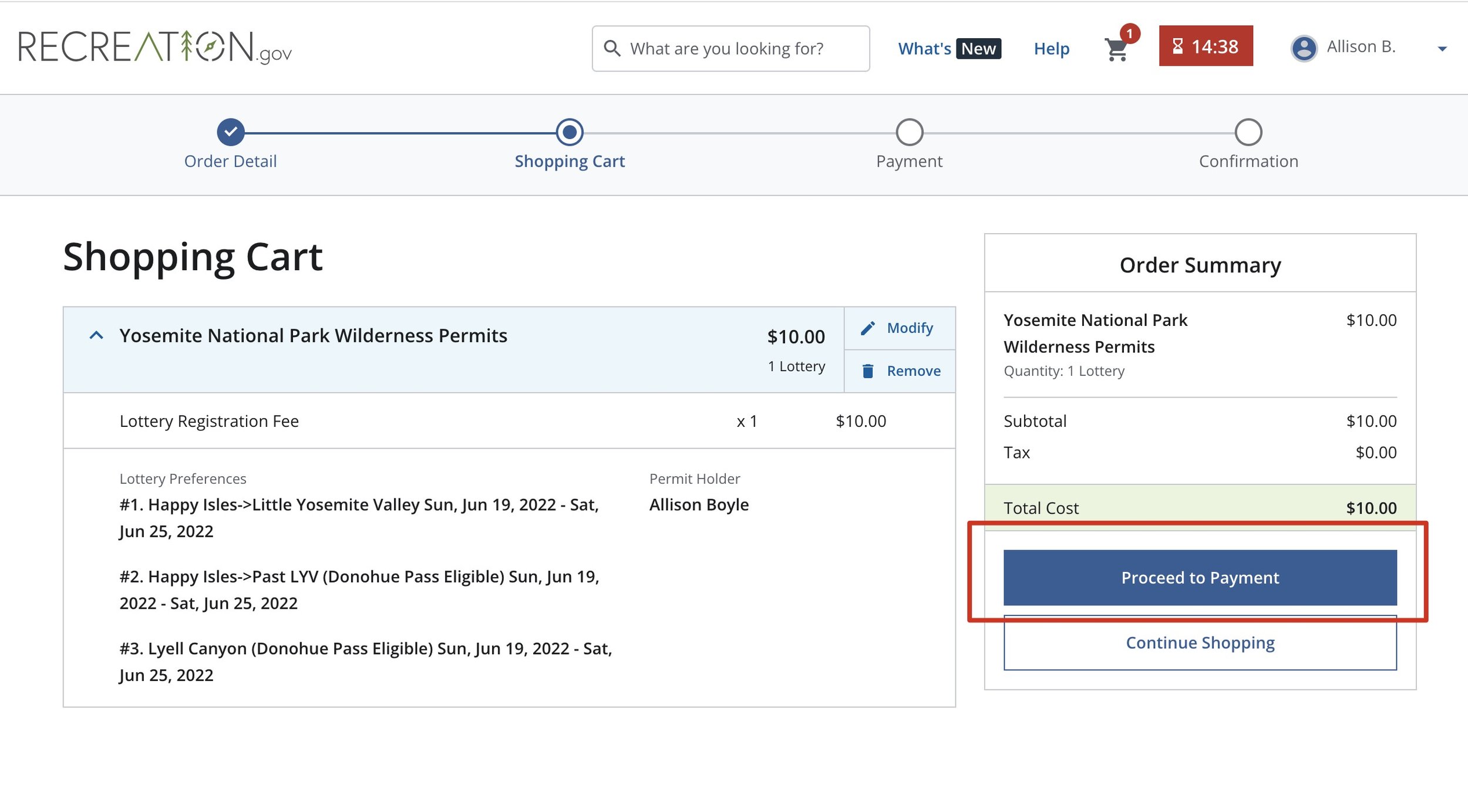Click Continue Shopping button
Image resolution: width=1468 pixels, height=812 pixels.
(1200, 643)
